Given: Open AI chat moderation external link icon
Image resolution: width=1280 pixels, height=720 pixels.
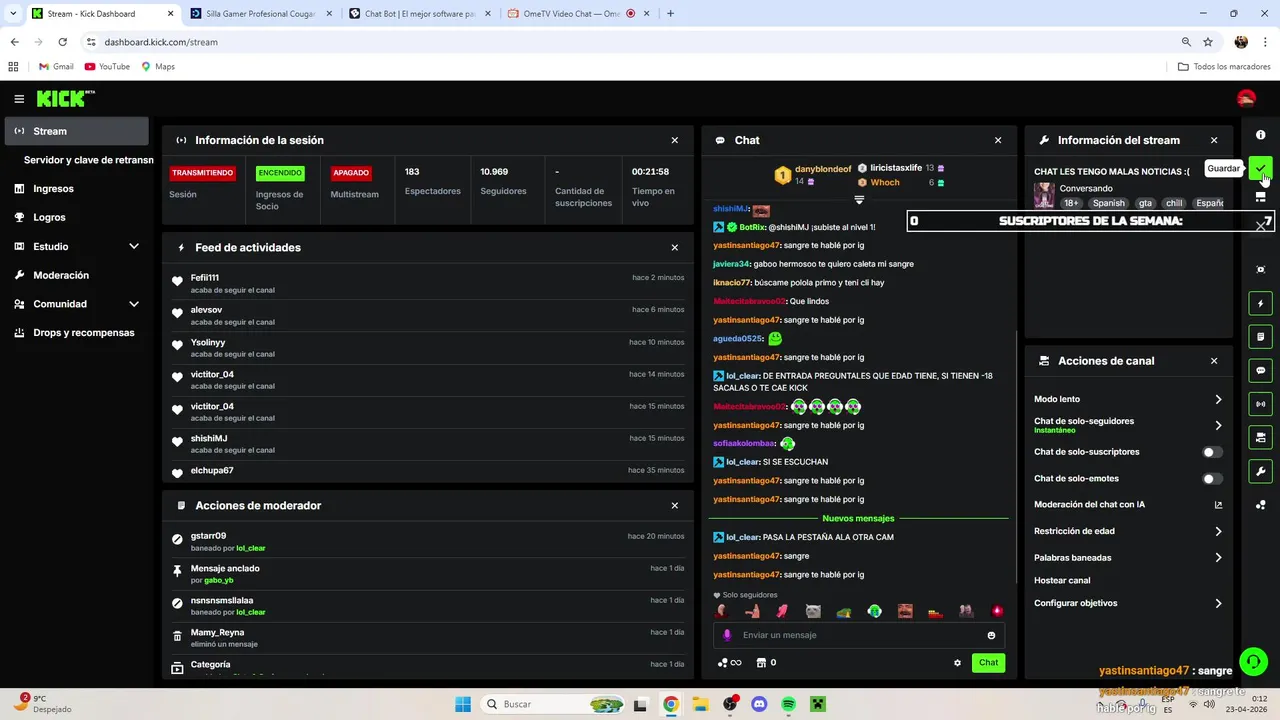Looking at the screenshot, I should coord(1218,505).
